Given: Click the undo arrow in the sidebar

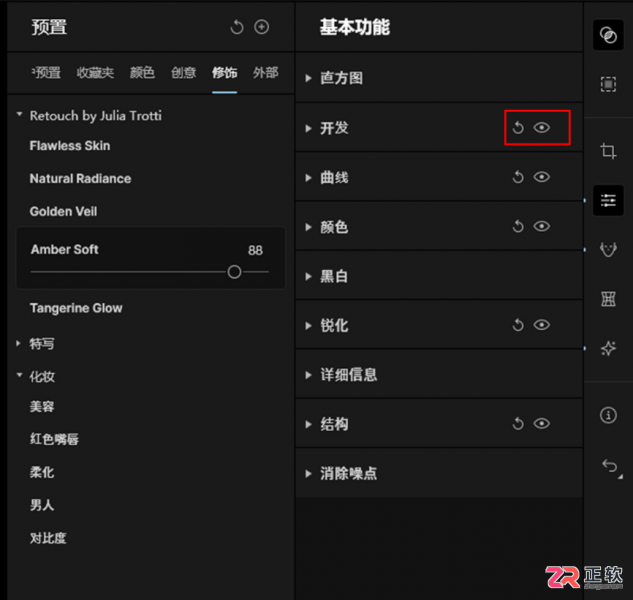Looking at the screenshot, I should coord(610,467).
